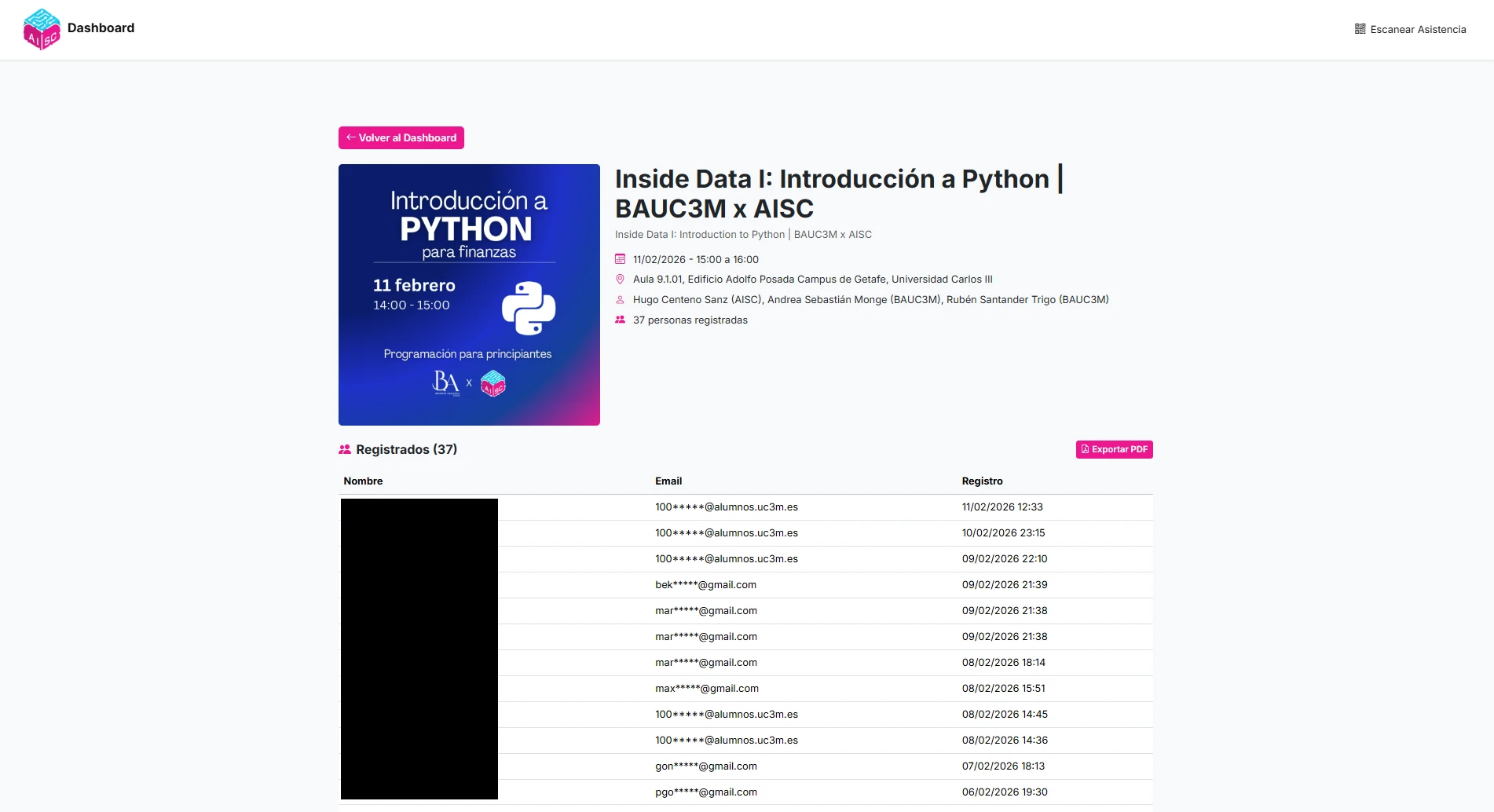Viewport: 1494px width, 812px height.
Task: Select the max*****@gmail.com email cell
Action: click(707, 689)
